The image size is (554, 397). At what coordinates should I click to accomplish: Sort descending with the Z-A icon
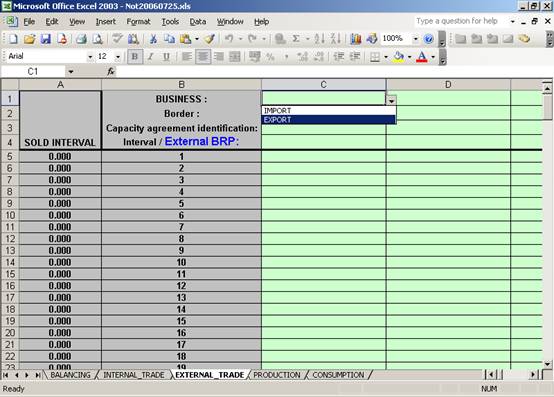(x=336, y=39)
